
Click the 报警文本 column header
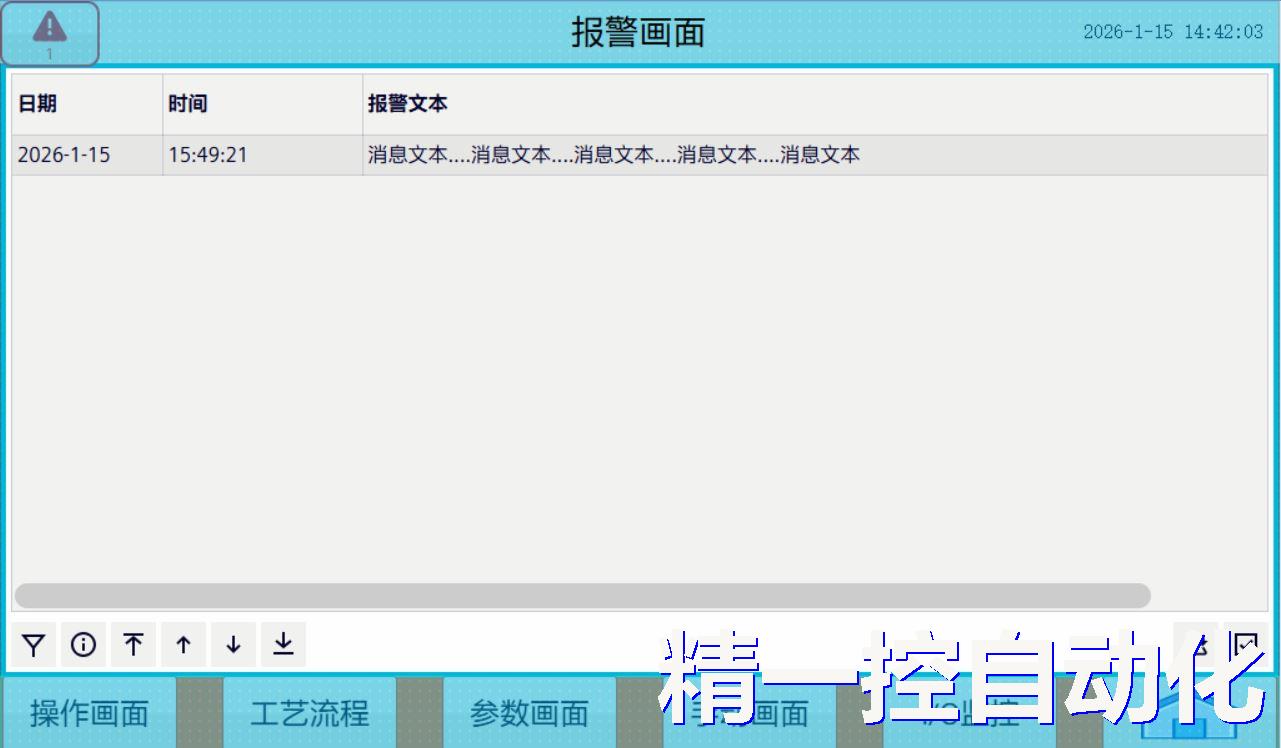click(x=410, y=103)
